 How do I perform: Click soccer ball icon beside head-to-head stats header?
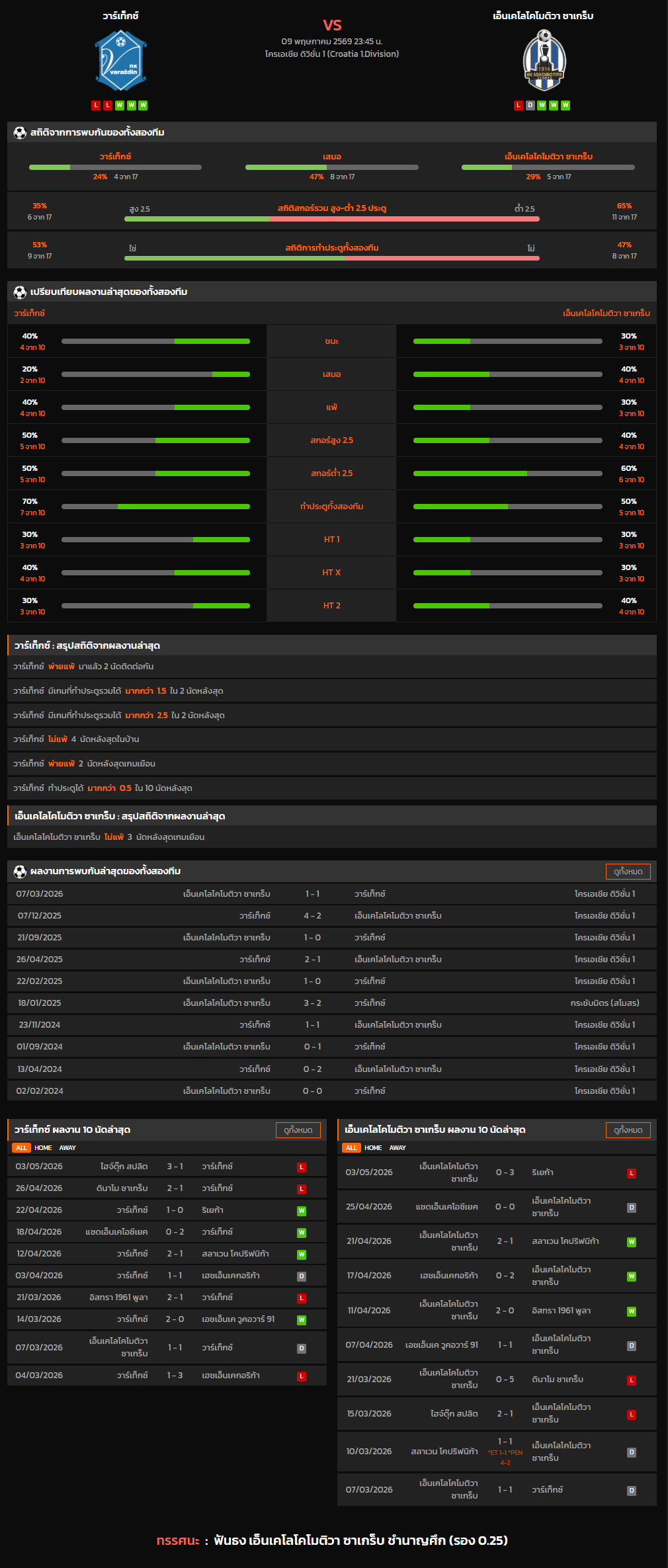[20, 132]
